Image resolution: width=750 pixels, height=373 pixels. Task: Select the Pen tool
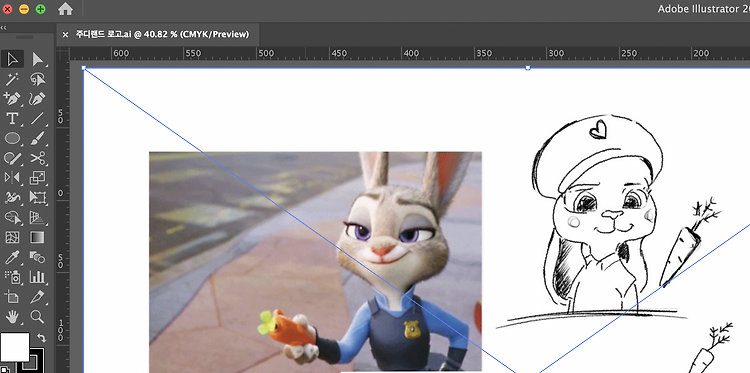[x=12, y=99]
